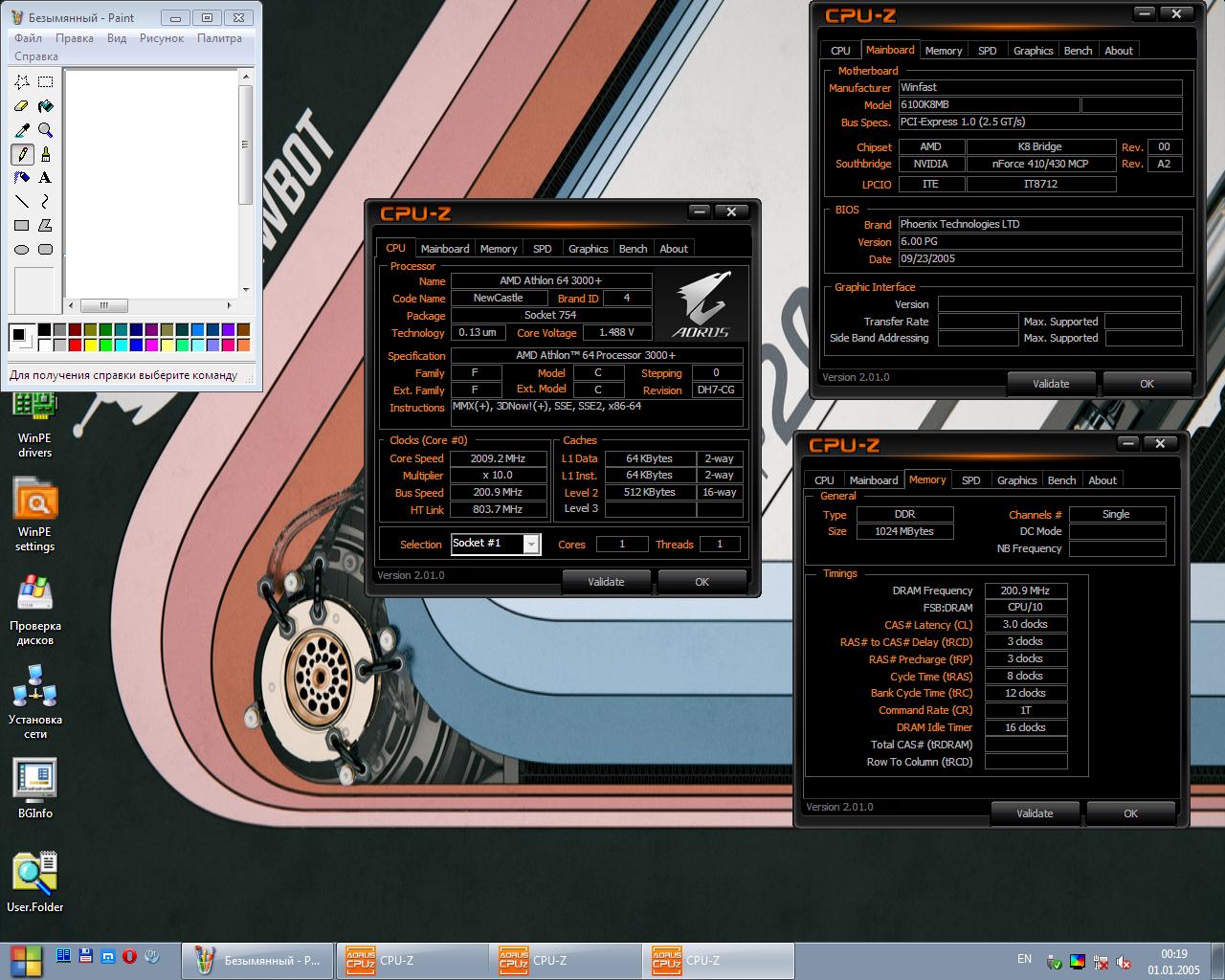Click the floppy disk quick launch icon
Viewport: 1225px width, 980px height.
pos(85,955)
